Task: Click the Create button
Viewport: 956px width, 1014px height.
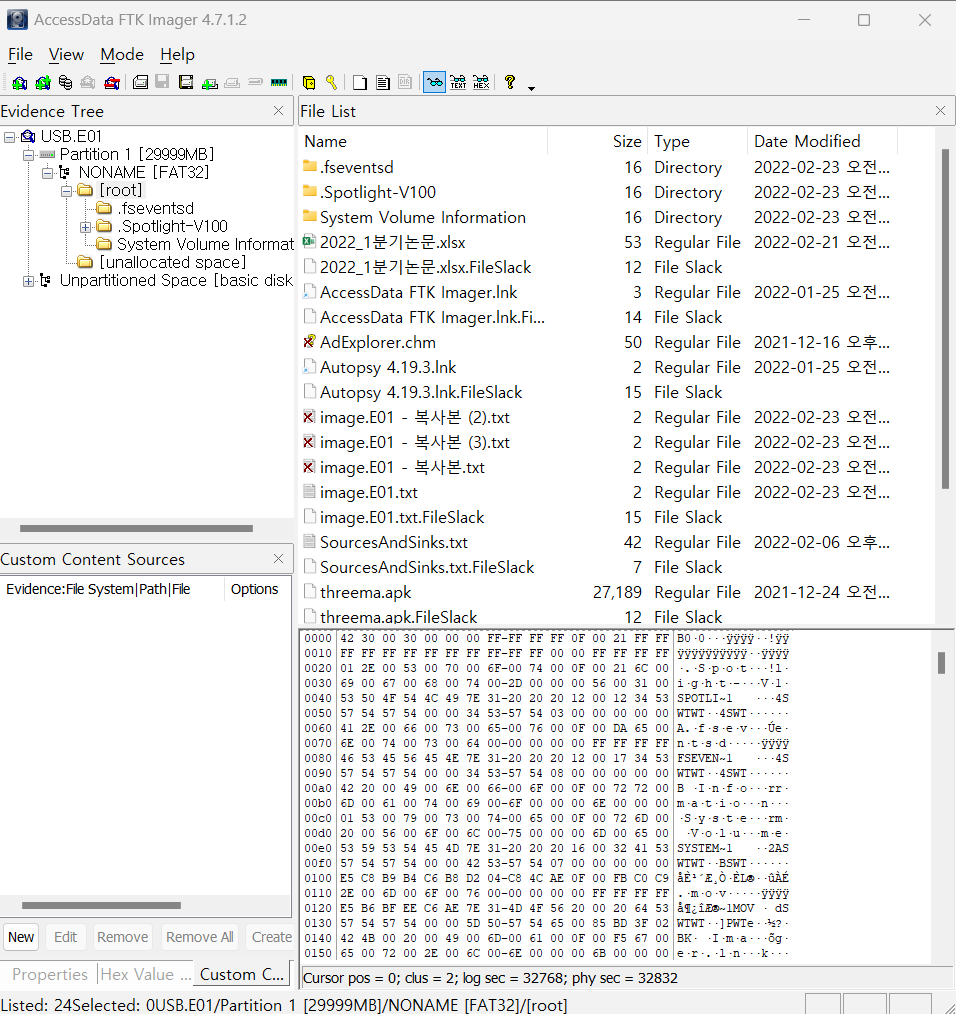Action: pos(272,937)
